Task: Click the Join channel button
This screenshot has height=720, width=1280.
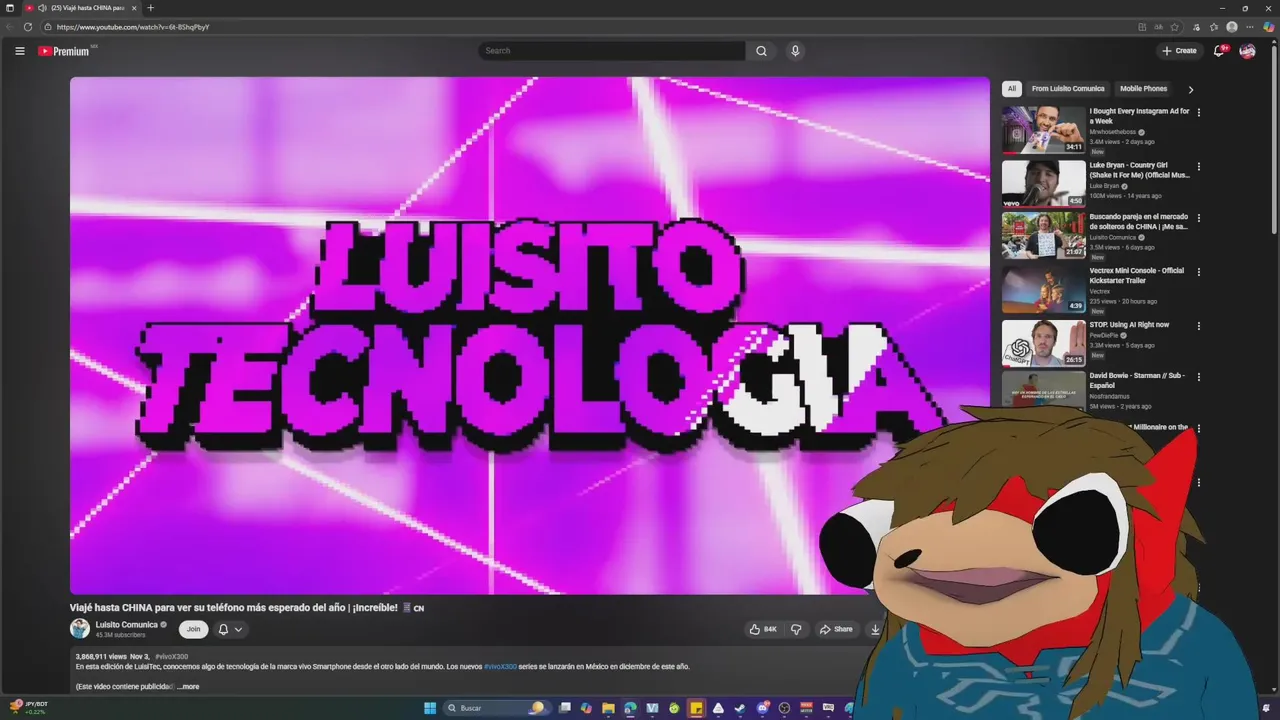Action: [193, 629]
